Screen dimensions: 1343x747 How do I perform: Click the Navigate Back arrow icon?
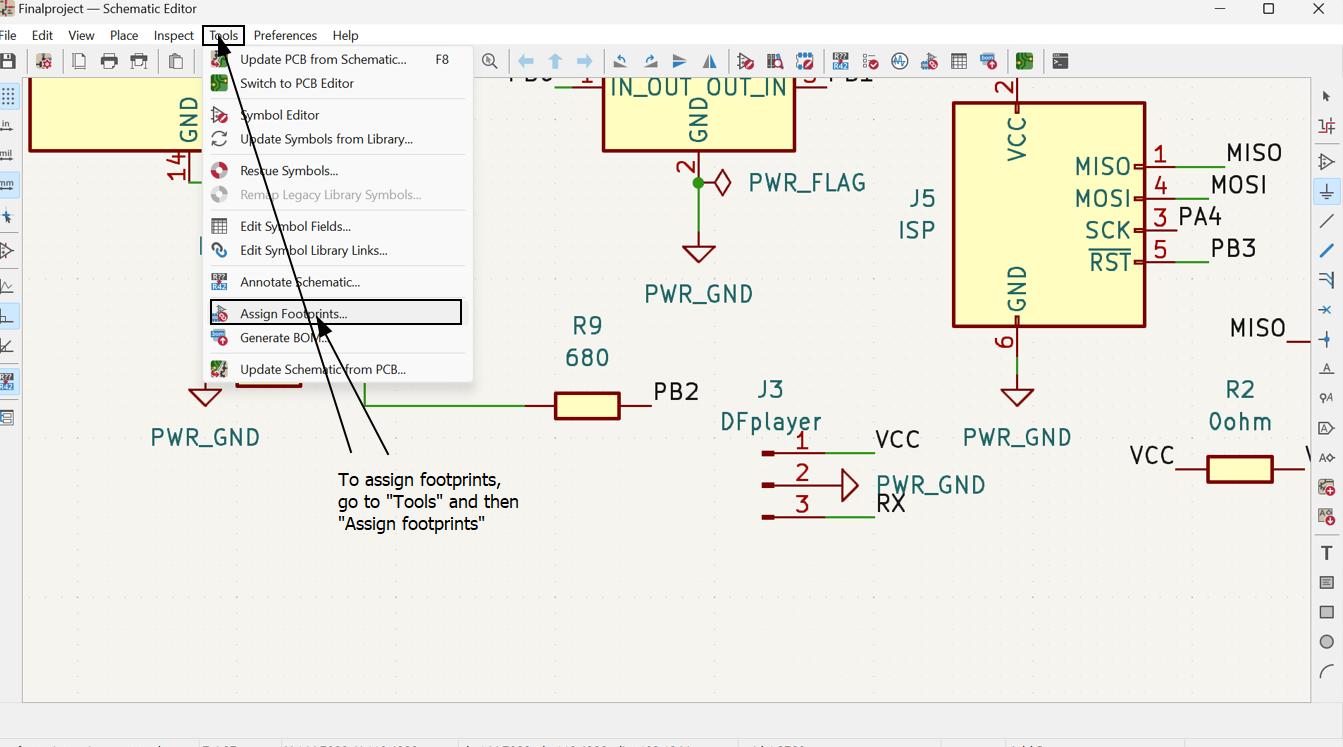(x=525, y=61)
